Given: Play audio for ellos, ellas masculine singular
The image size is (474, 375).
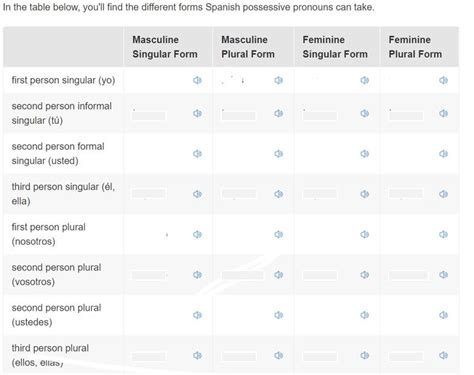Looking at the screenshot, I should pyautogui.click(x=197, y=355).
